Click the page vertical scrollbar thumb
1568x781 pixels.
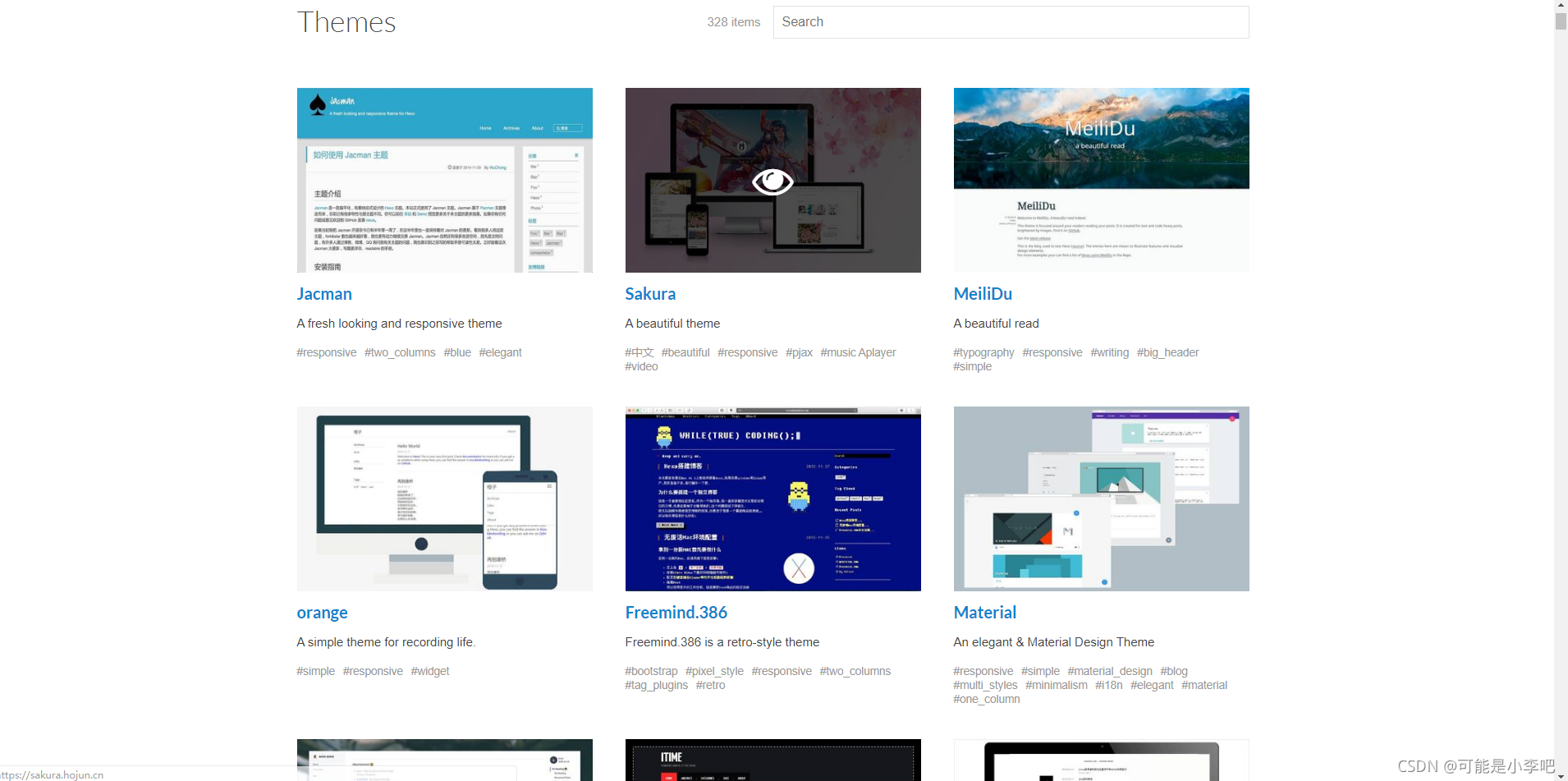coord(1561,21)
